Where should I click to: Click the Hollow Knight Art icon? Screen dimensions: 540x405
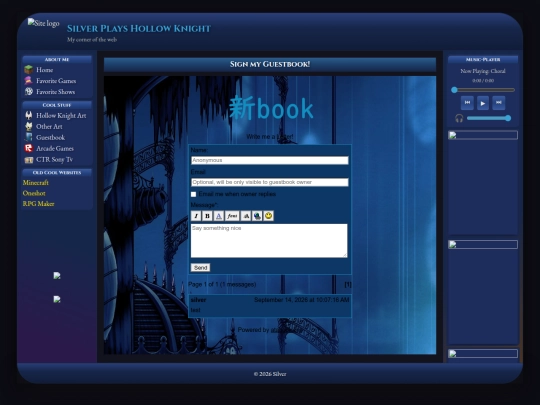(29, 115)
